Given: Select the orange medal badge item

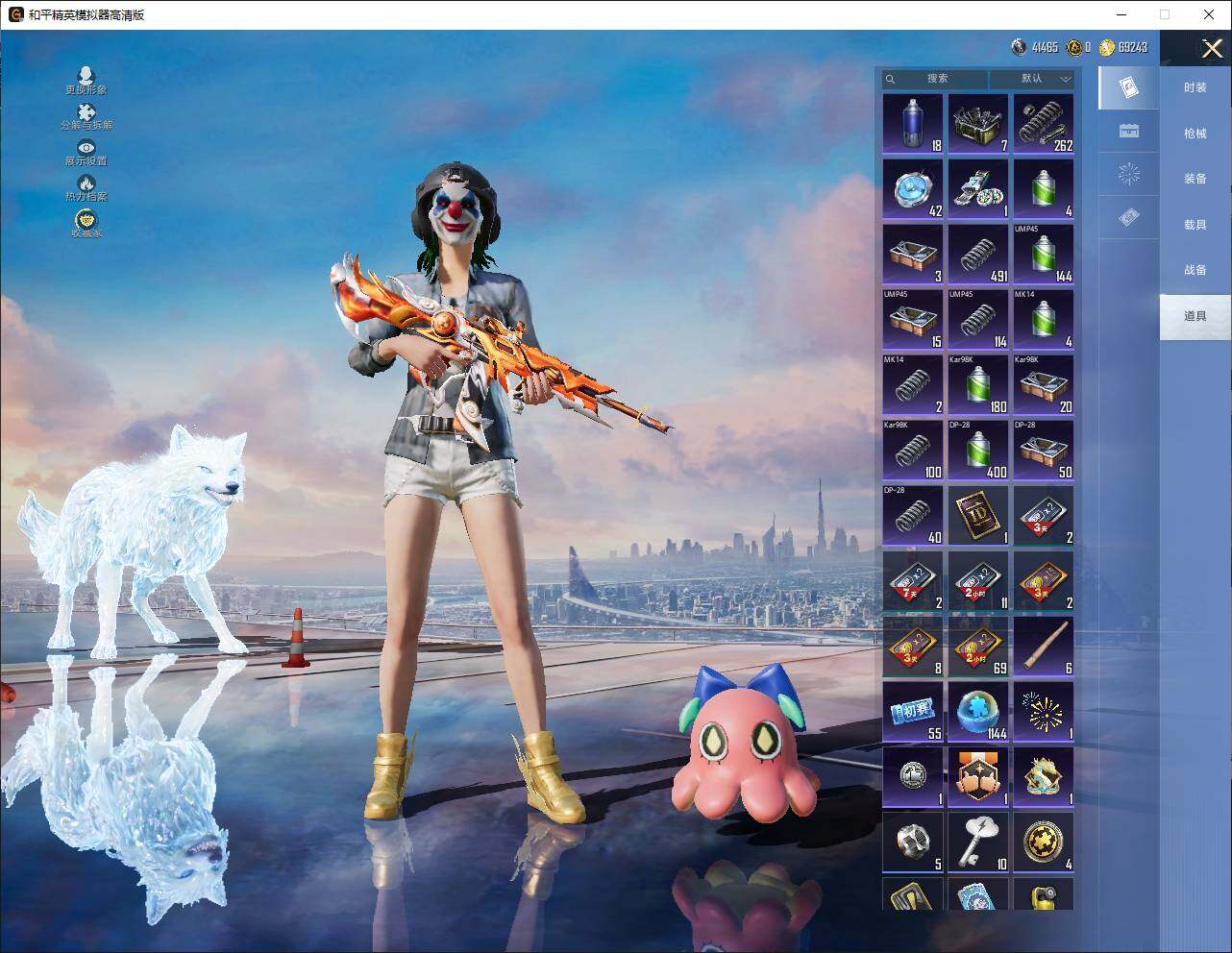Looking at the screenshot, I should (x=978, y=777).
